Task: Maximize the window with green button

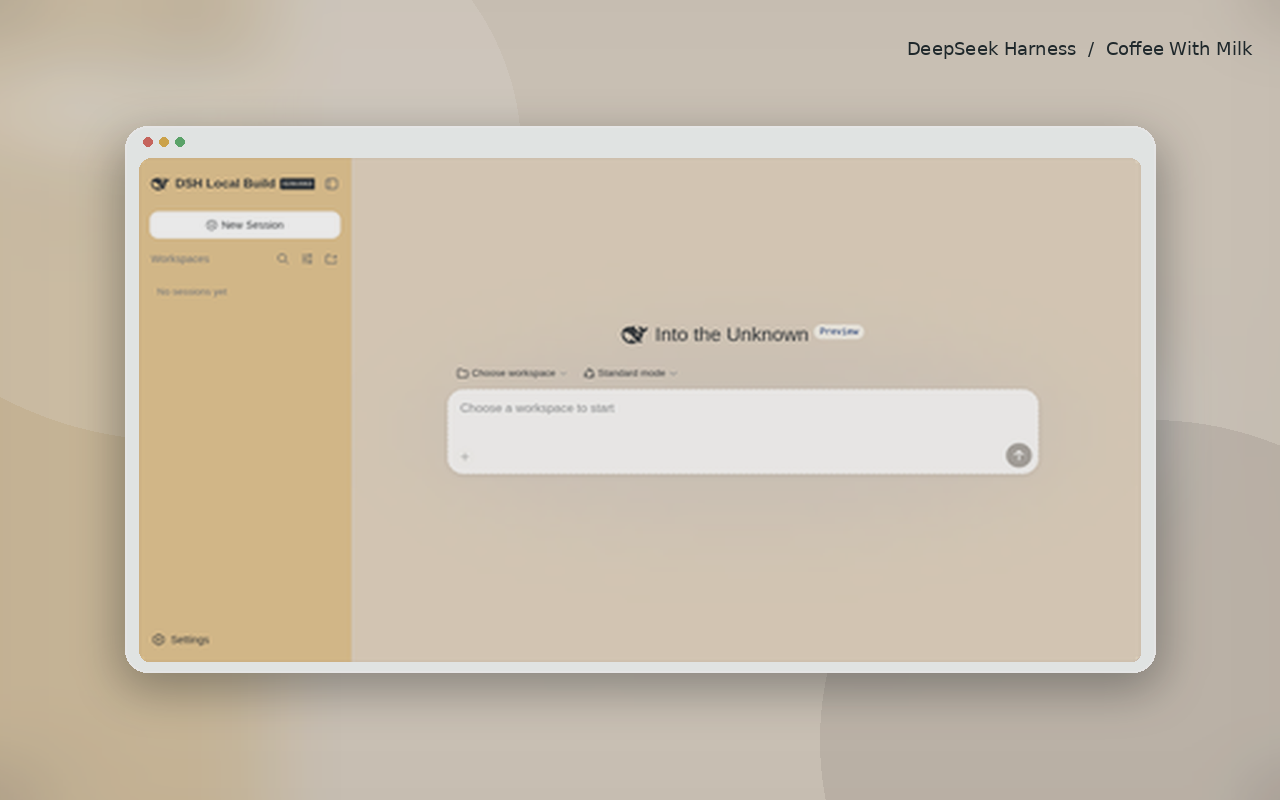Action: click(180, 142)
